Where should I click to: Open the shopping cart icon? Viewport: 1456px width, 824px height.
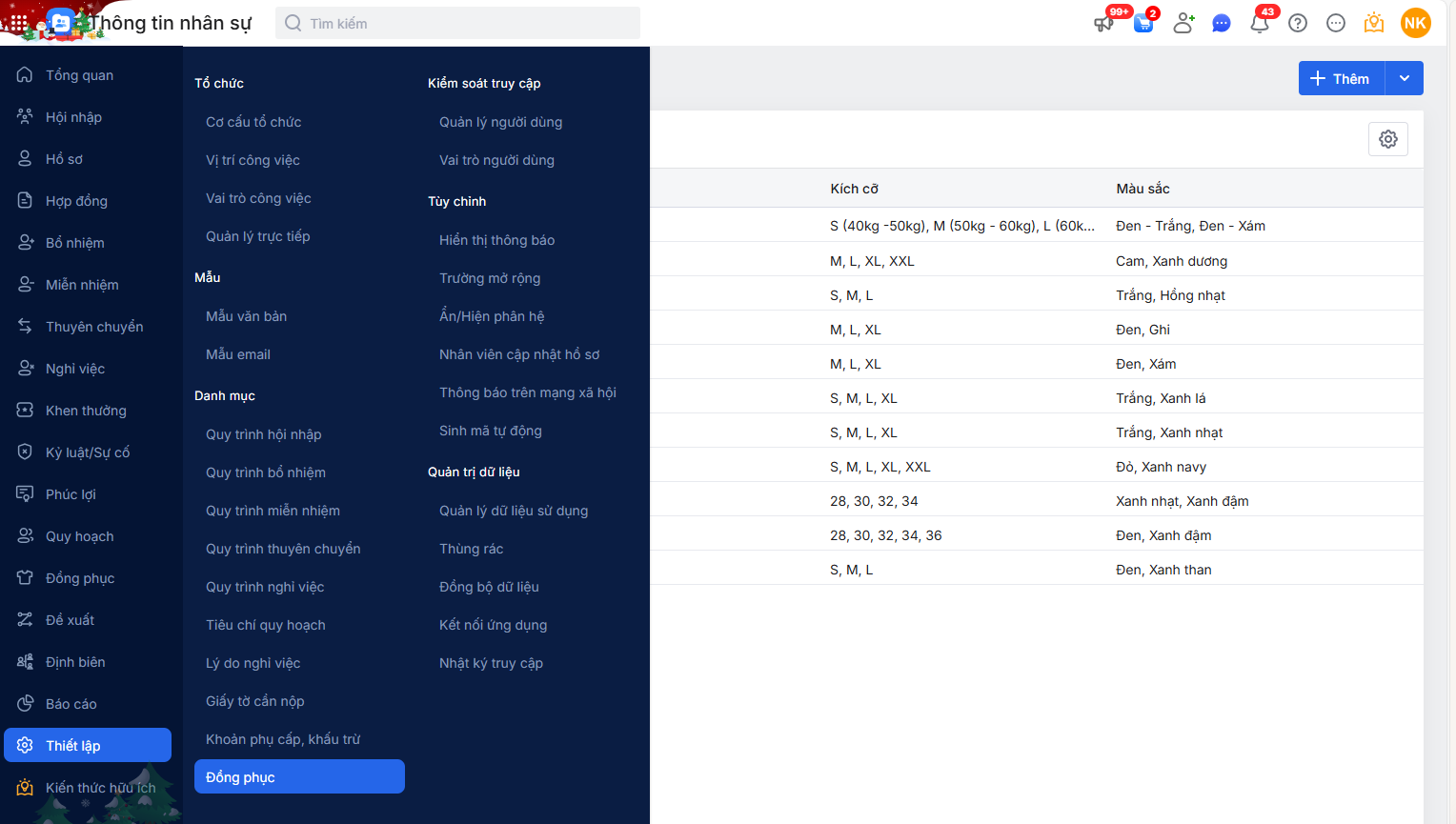1143,24
